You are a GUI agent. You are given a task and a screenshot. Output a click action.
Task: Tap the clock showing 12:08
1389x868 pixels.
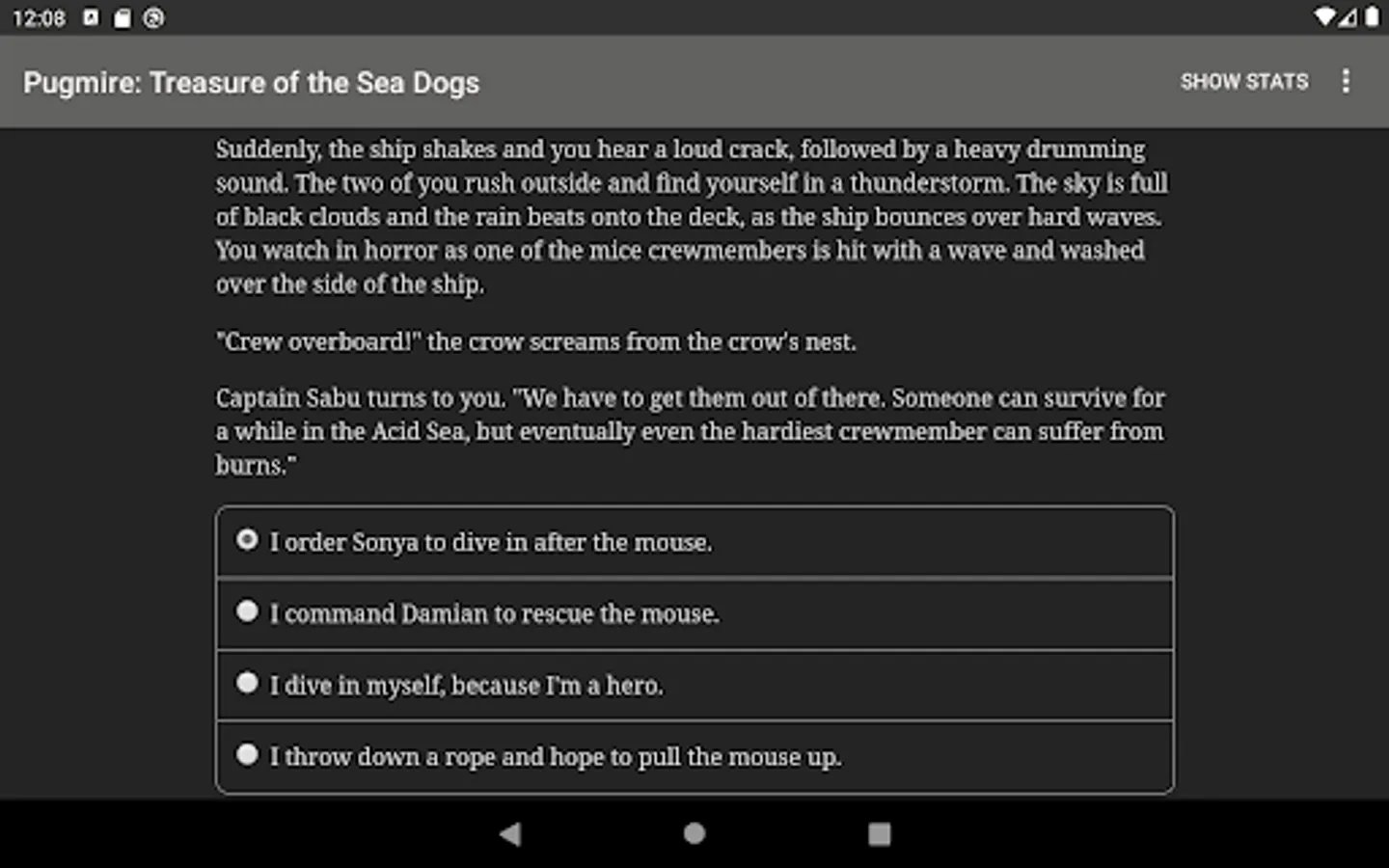(x=39, y=18)
